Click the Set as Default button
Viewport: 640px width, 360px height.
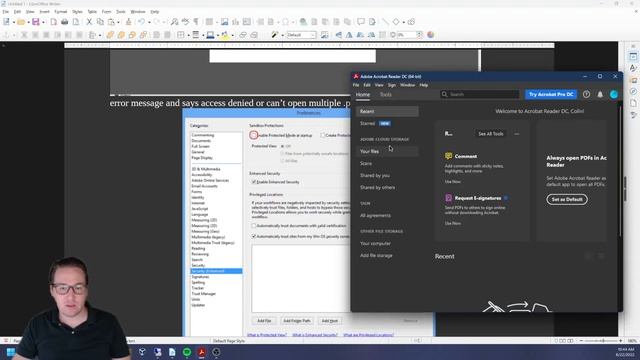(567, 199)
